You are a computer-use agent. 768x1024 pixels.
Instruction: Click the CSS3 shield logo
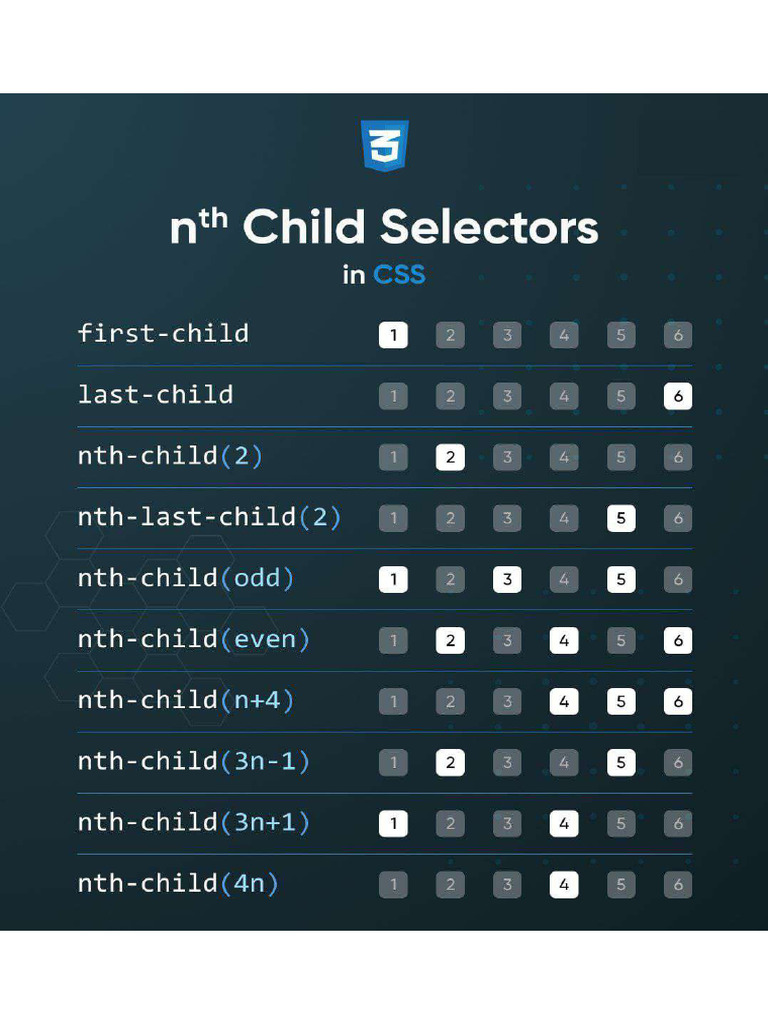(384, 146)
